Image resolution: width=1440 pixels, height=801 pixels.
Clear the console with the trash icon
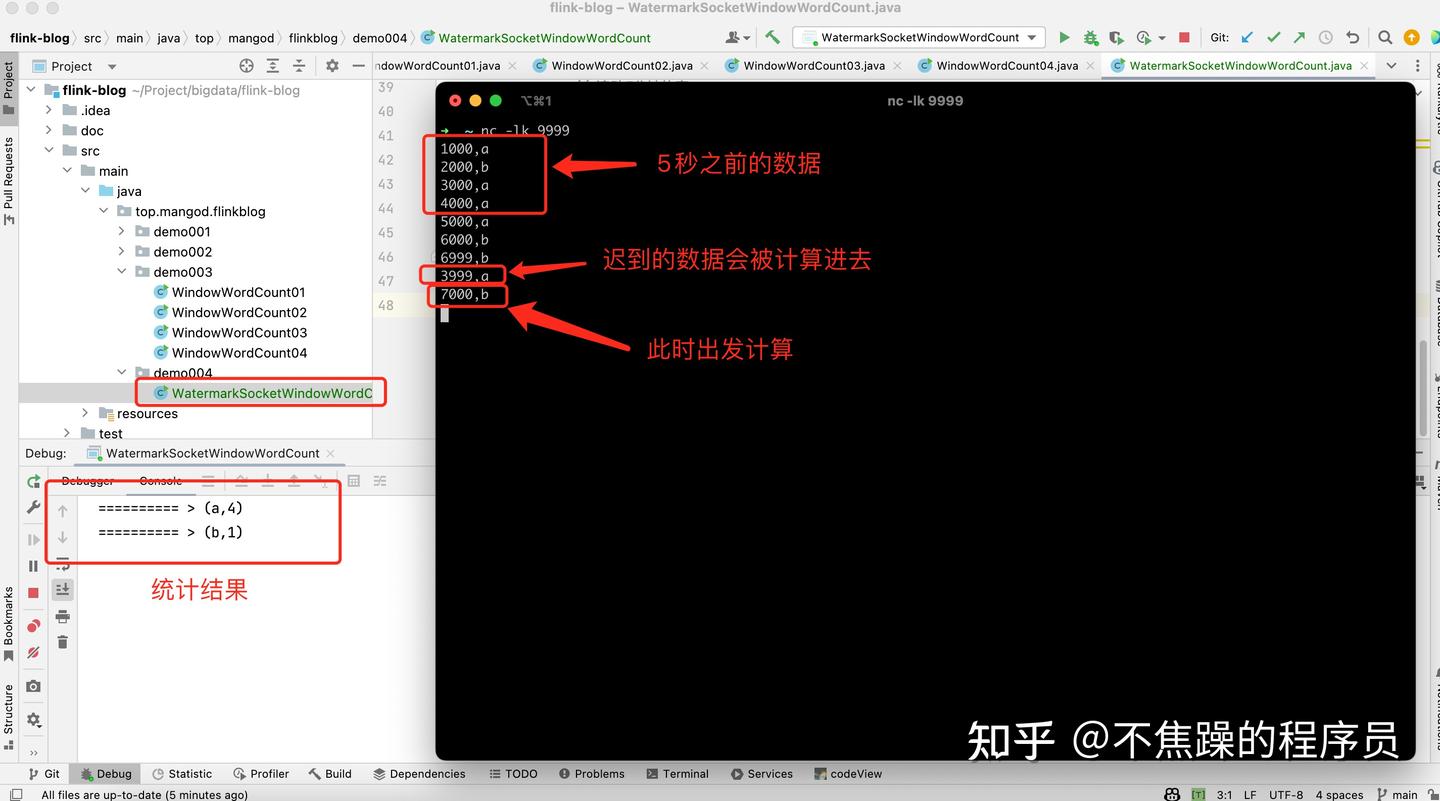point(63,642)
